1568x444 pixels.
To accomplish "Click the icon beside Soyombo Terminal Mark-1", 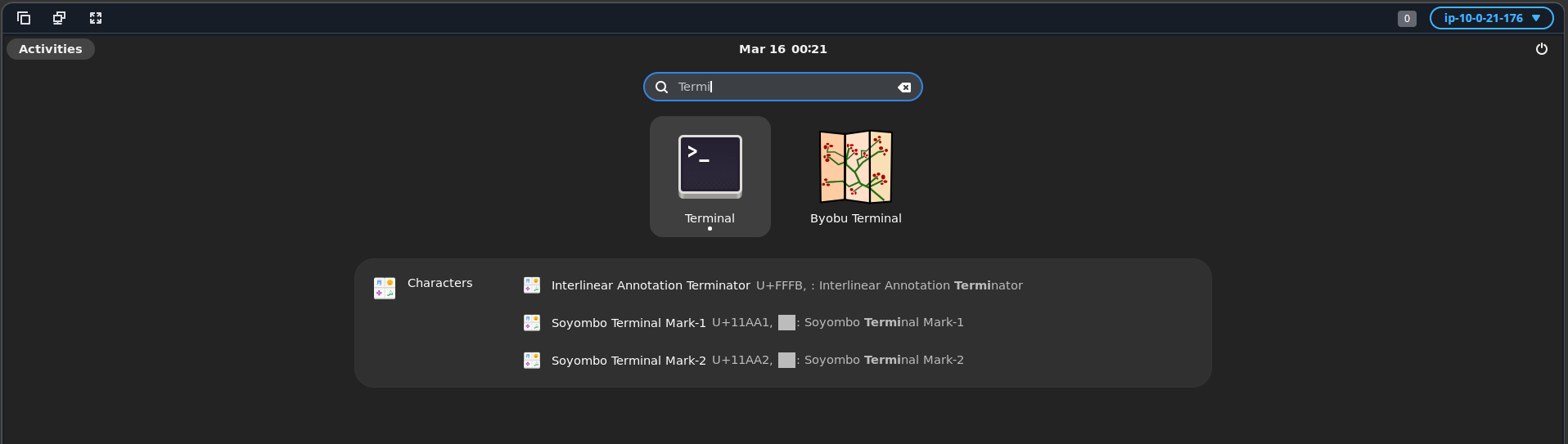I will click(532, 323).
